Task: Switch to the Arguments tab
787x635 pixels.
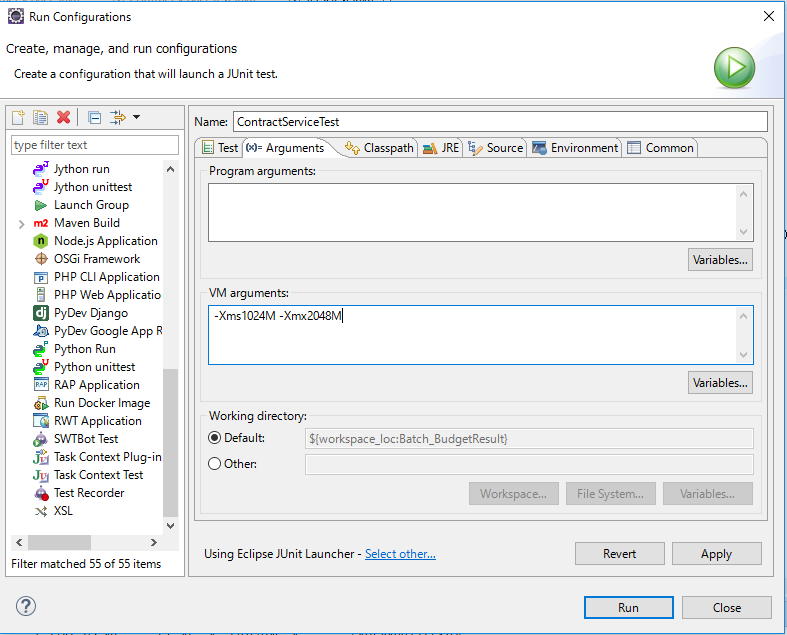Action: 285,148
